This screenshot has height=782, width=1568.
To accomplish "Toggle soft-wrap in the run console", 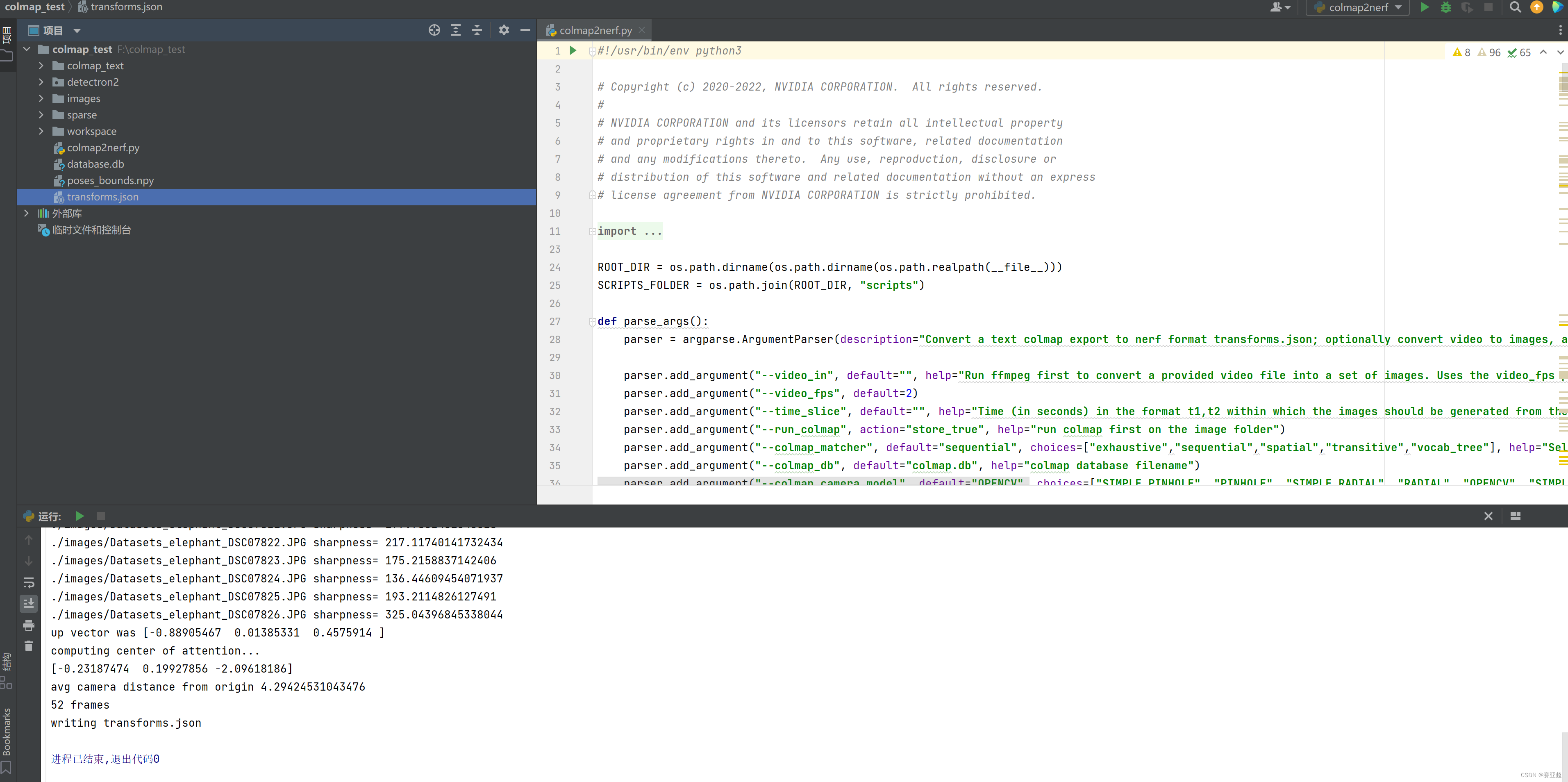I will point(29,582).
